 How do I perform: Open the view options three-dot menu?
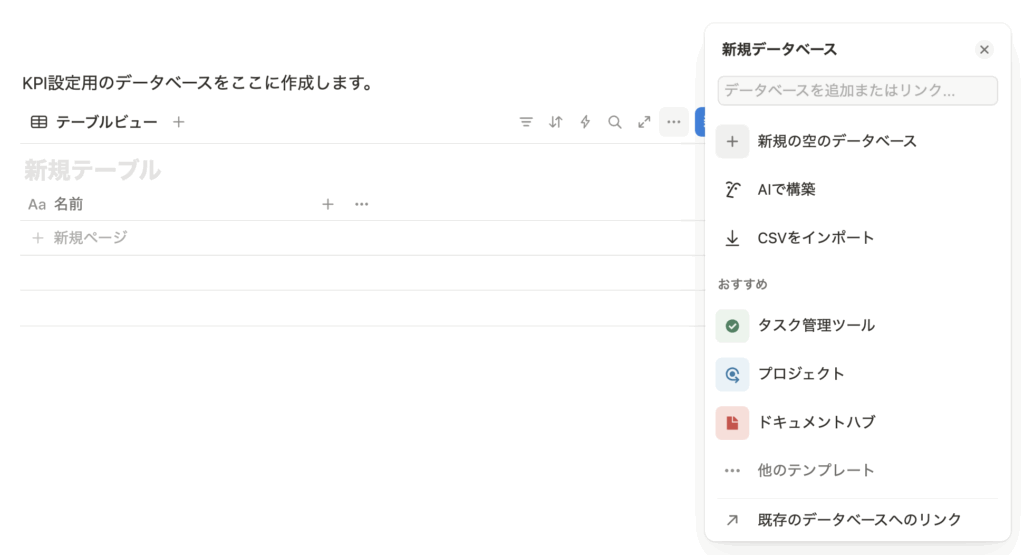point(674,122)
